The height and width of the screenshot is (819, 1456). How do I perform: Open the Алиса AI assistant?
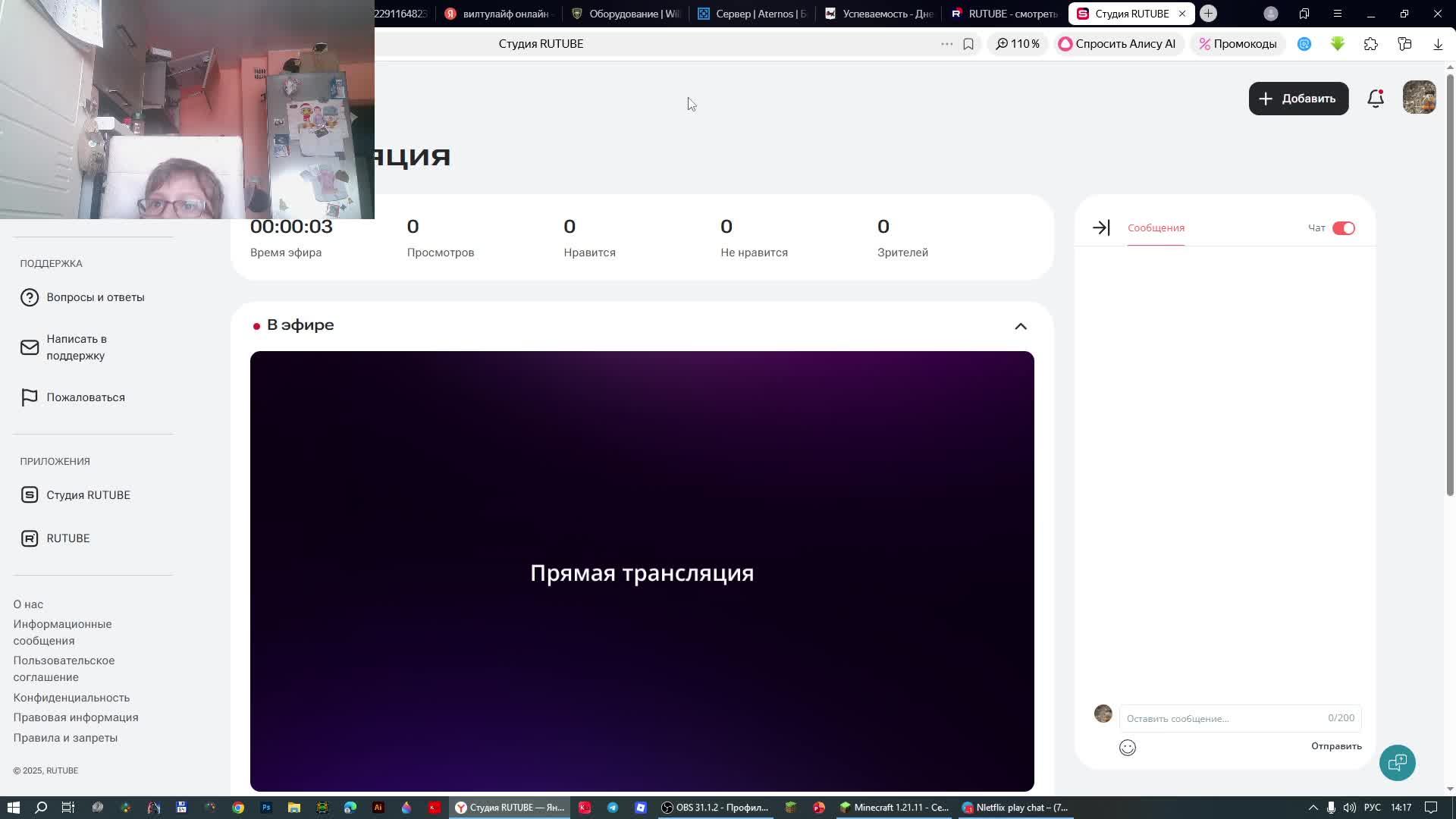[1119, 43]
